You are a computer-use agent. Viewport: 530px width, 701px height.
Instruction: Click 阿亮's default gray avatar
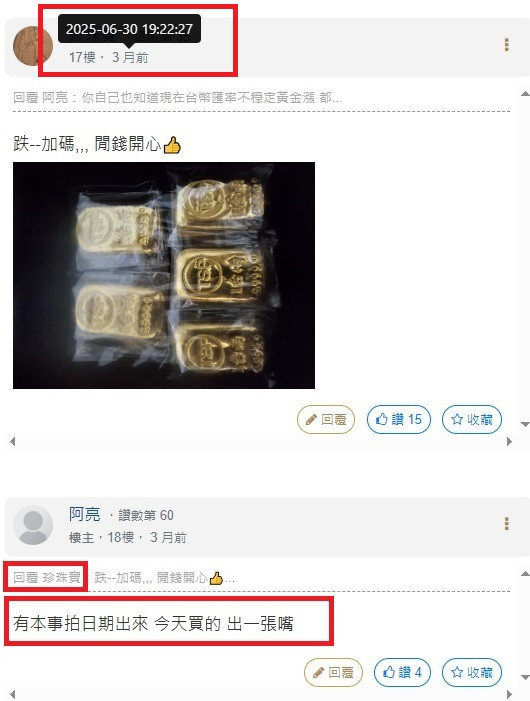(33, 525)
